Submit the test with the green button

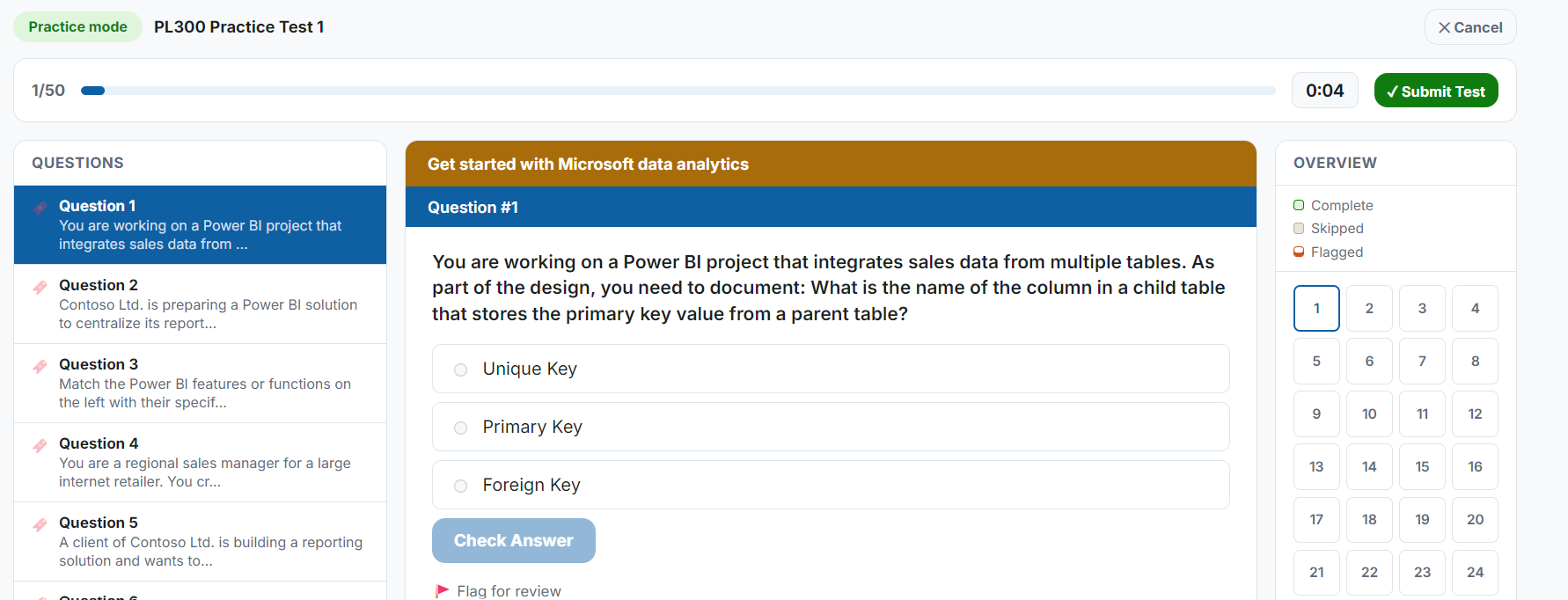1436,91
